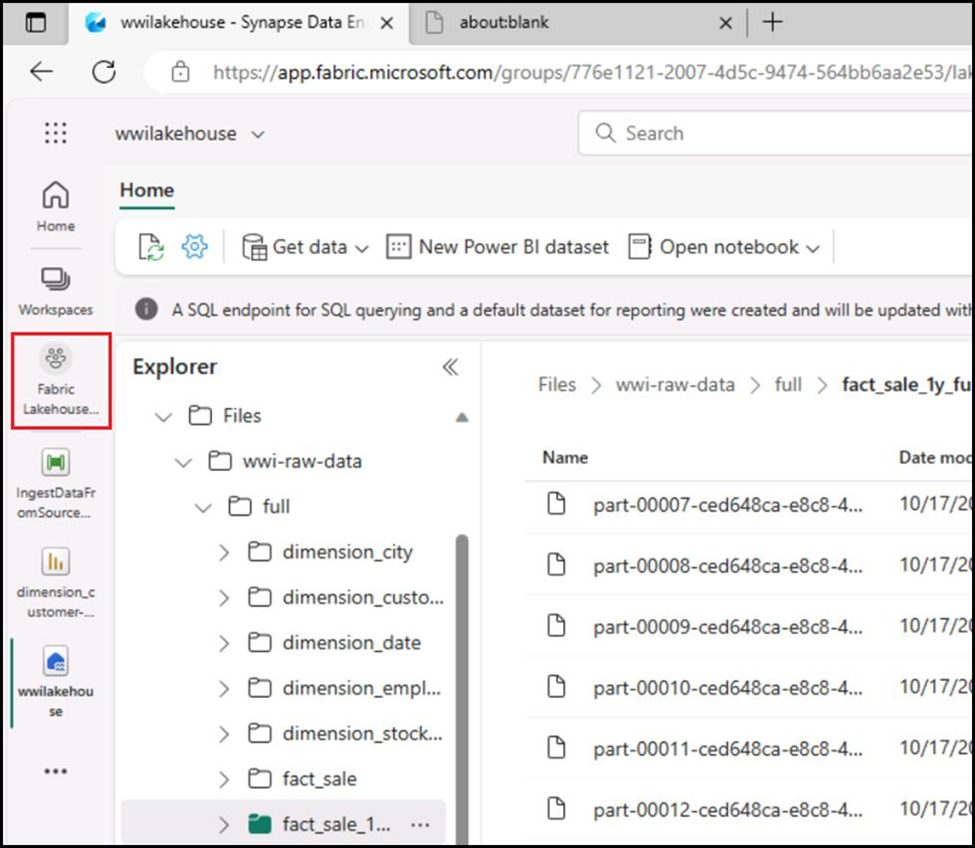Go to Home in left navigation rail
The image size is (975, 848).
55,207
